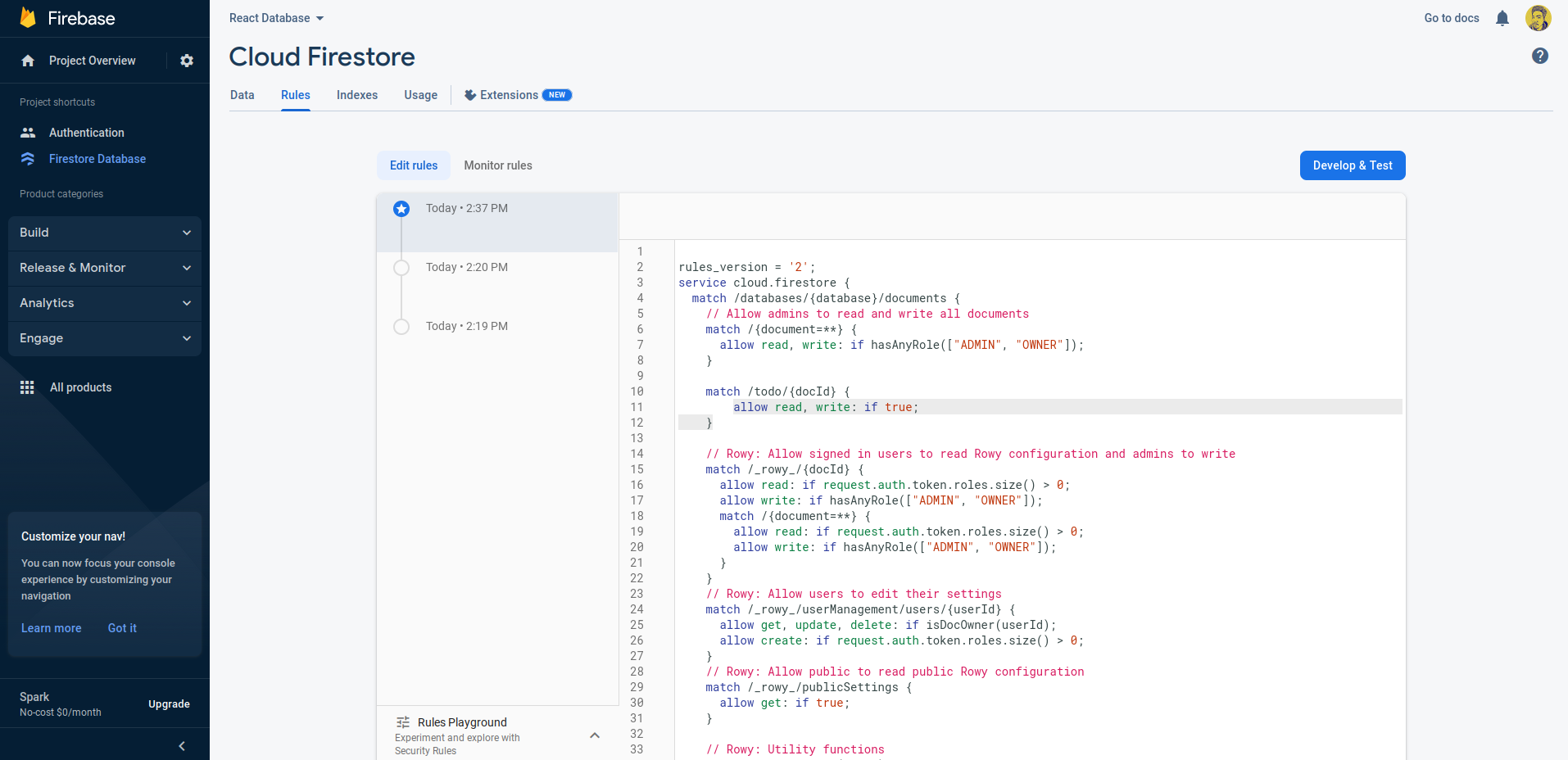Click the Firebase flame logo
Screen dimensions: 1568x760
coord(28,18)
